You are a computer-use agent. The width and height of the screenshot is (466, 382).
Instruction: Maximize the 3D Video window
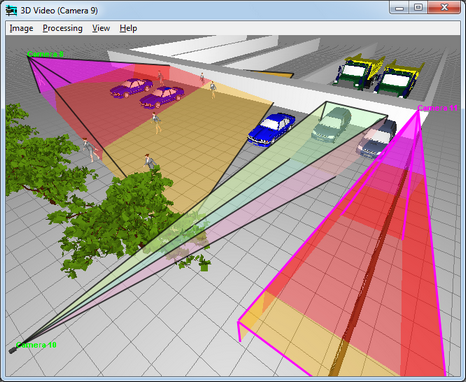(x=419, y=7)
